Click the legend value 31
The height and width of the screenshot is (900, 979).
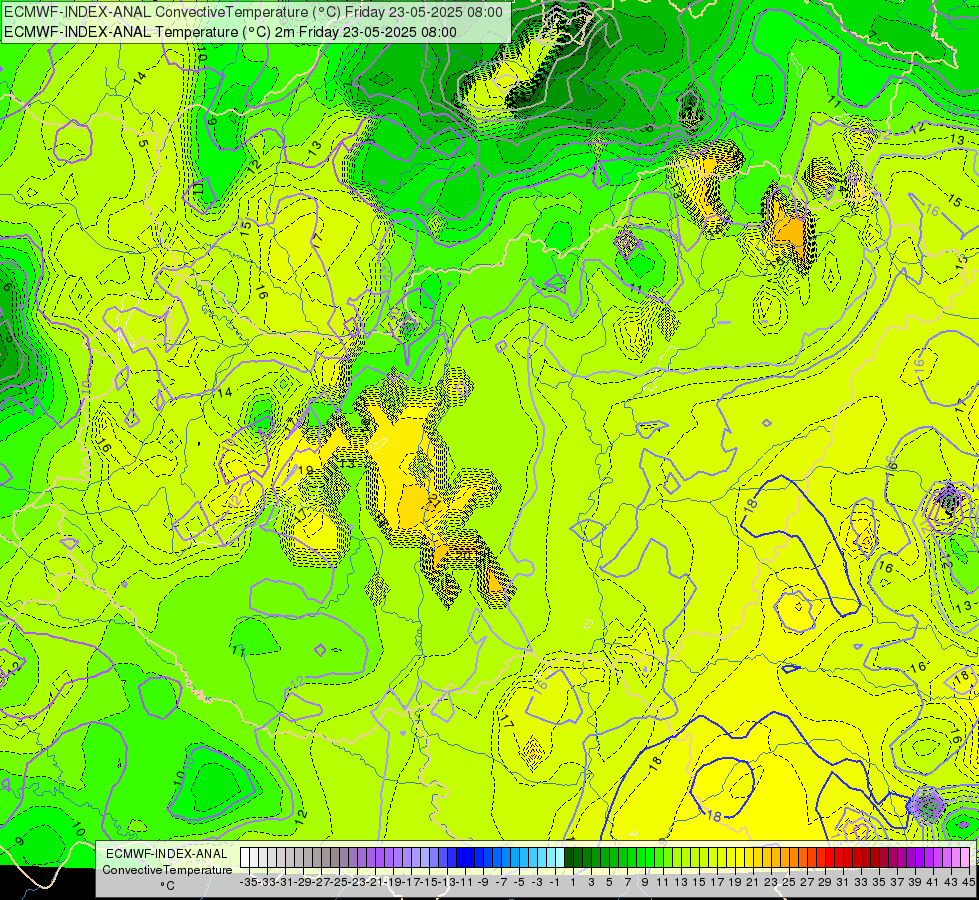pyautogui.click(x=843, y=882)
